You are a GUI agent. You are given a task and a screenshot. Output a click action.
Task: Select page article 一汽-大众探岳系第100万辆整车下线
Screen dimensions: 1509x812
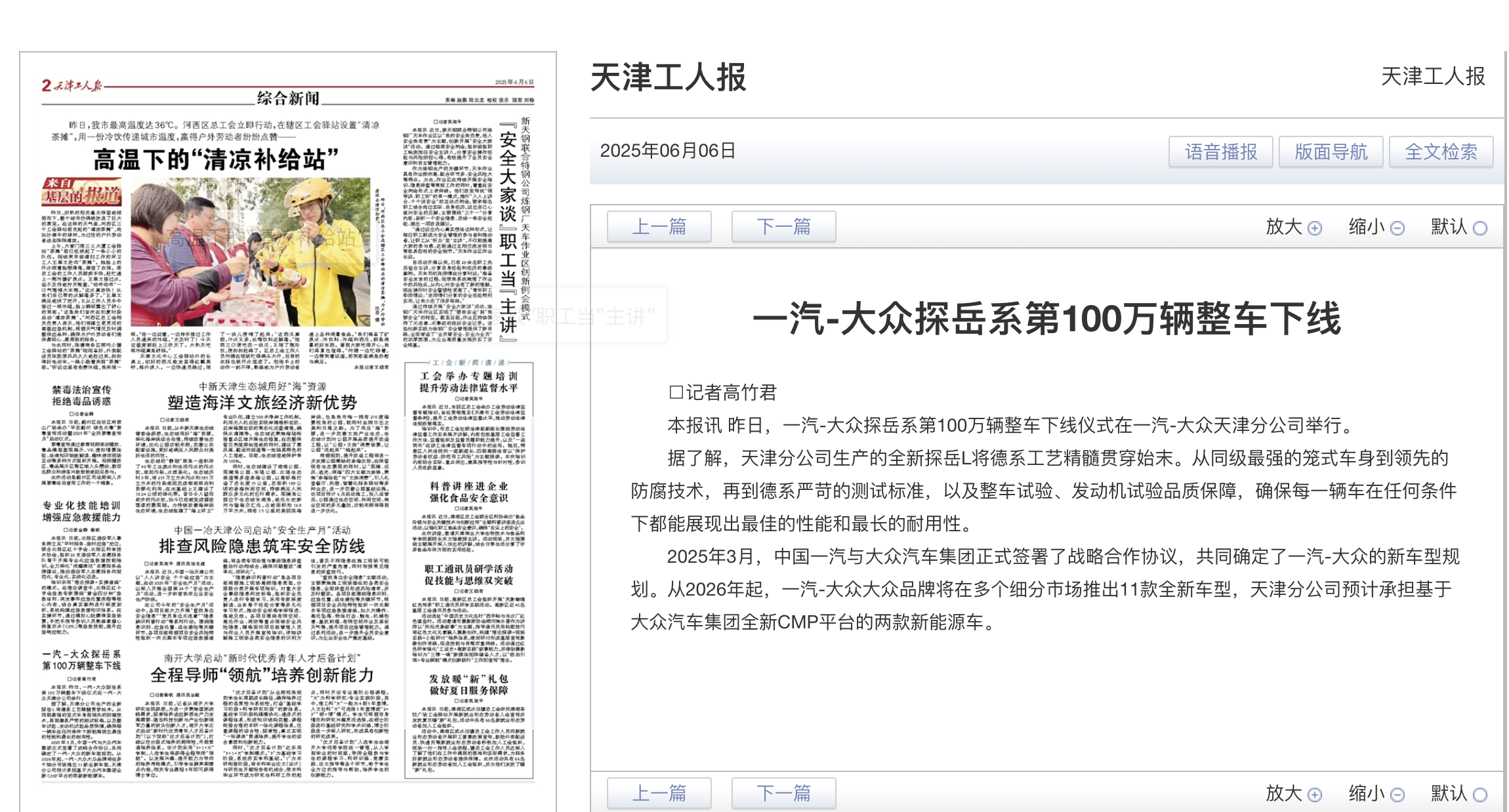tap(82, 660)
